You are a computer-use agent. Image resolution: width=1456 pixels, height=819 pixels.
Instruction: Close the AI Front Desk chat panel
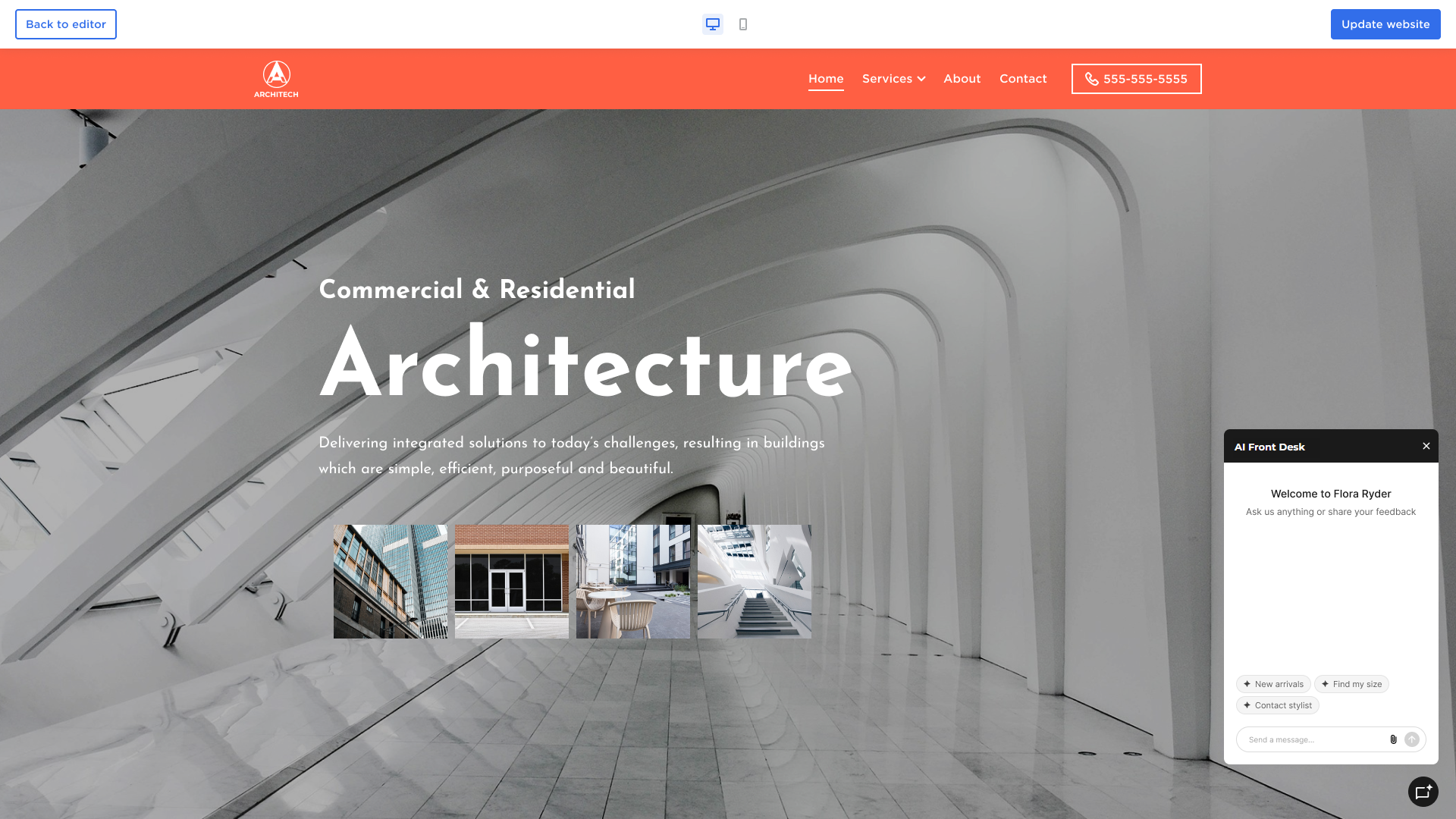[x=1426, y=446]
